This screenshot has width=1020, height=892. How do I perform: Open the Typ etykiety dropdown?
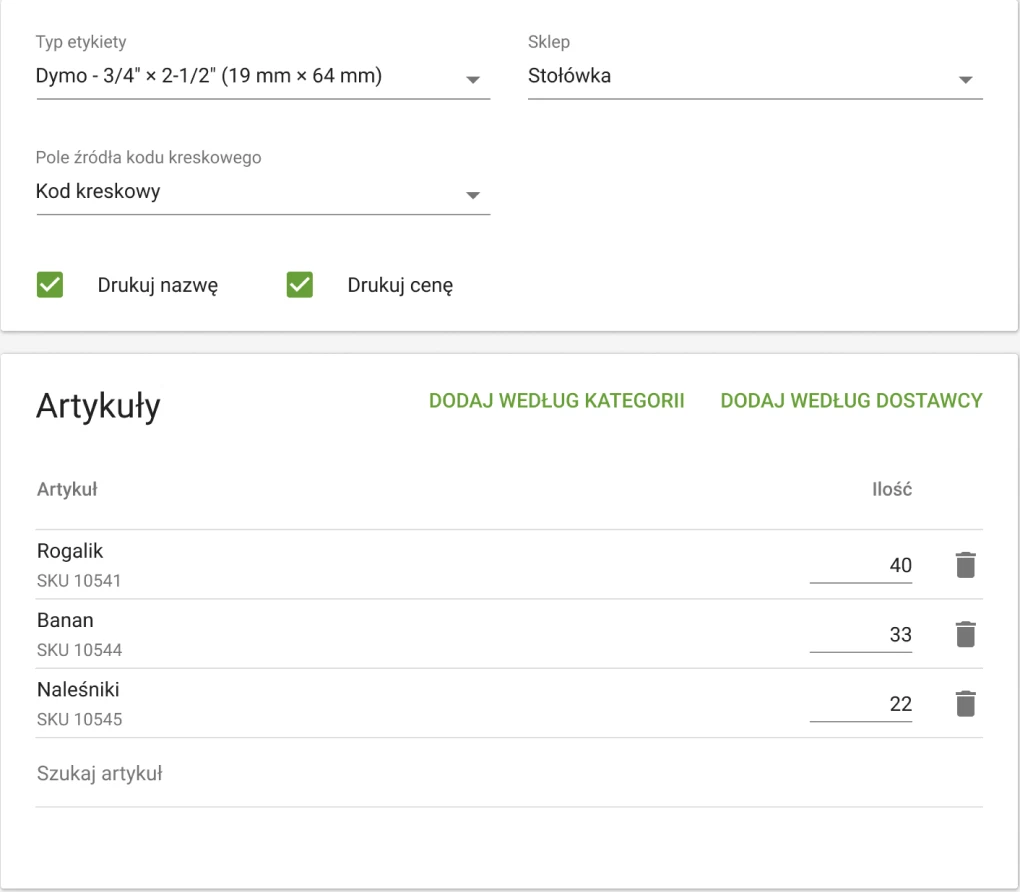click(262, 77)
